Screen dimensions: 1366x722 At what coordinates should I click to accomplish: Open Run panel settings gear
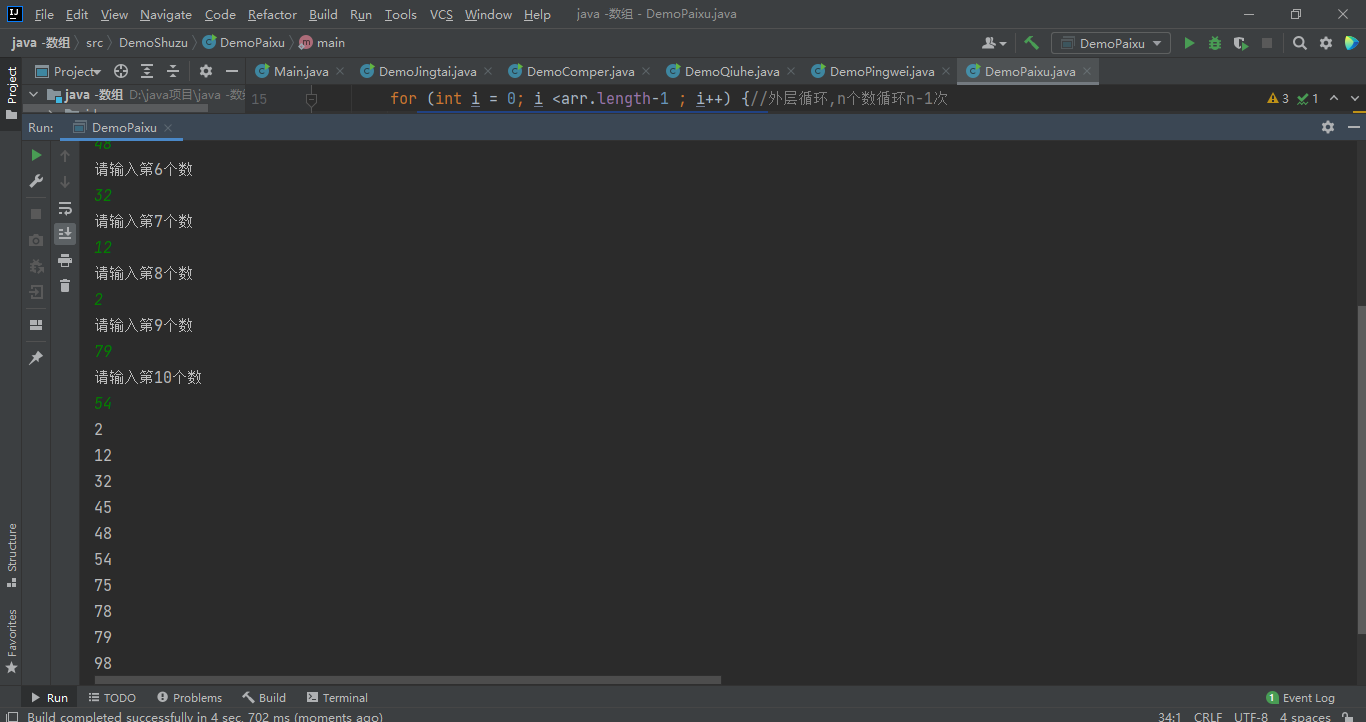tap(1328, 127)
